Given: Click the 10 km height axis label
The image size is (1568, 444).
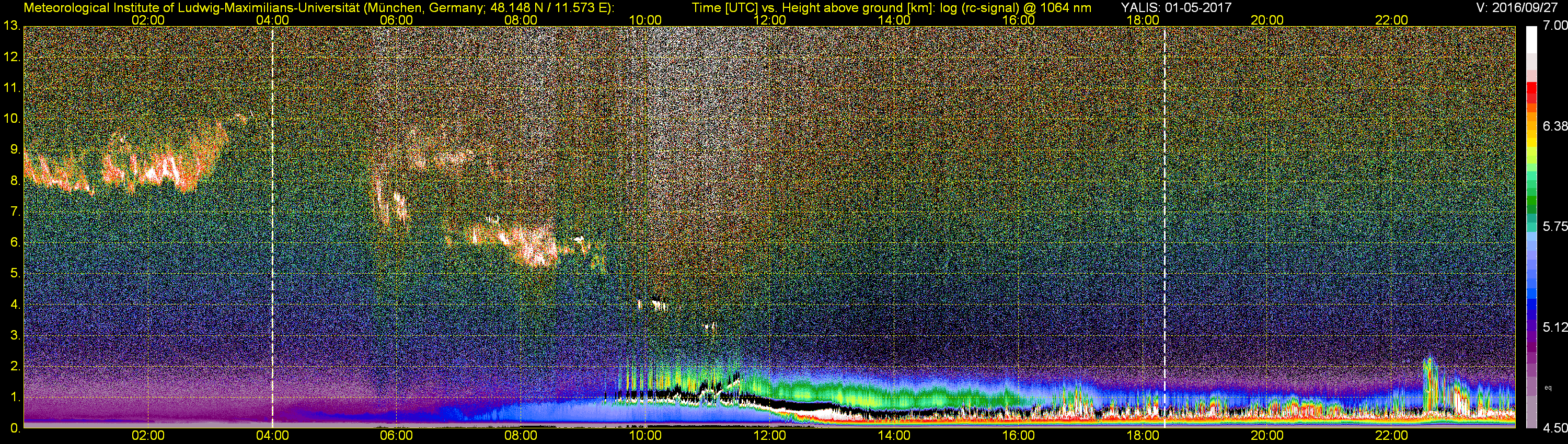Looking at the screenshot, I should pyautogui.click(x=11, y=119).
